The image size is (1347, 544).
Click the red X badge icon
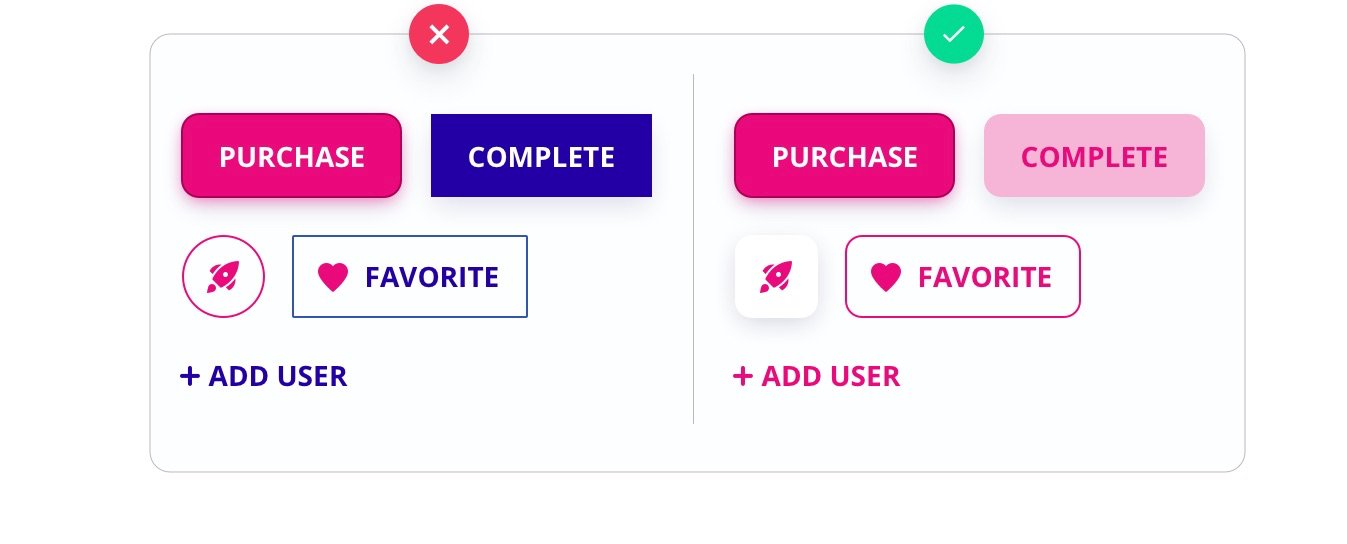tap(439, 35)
